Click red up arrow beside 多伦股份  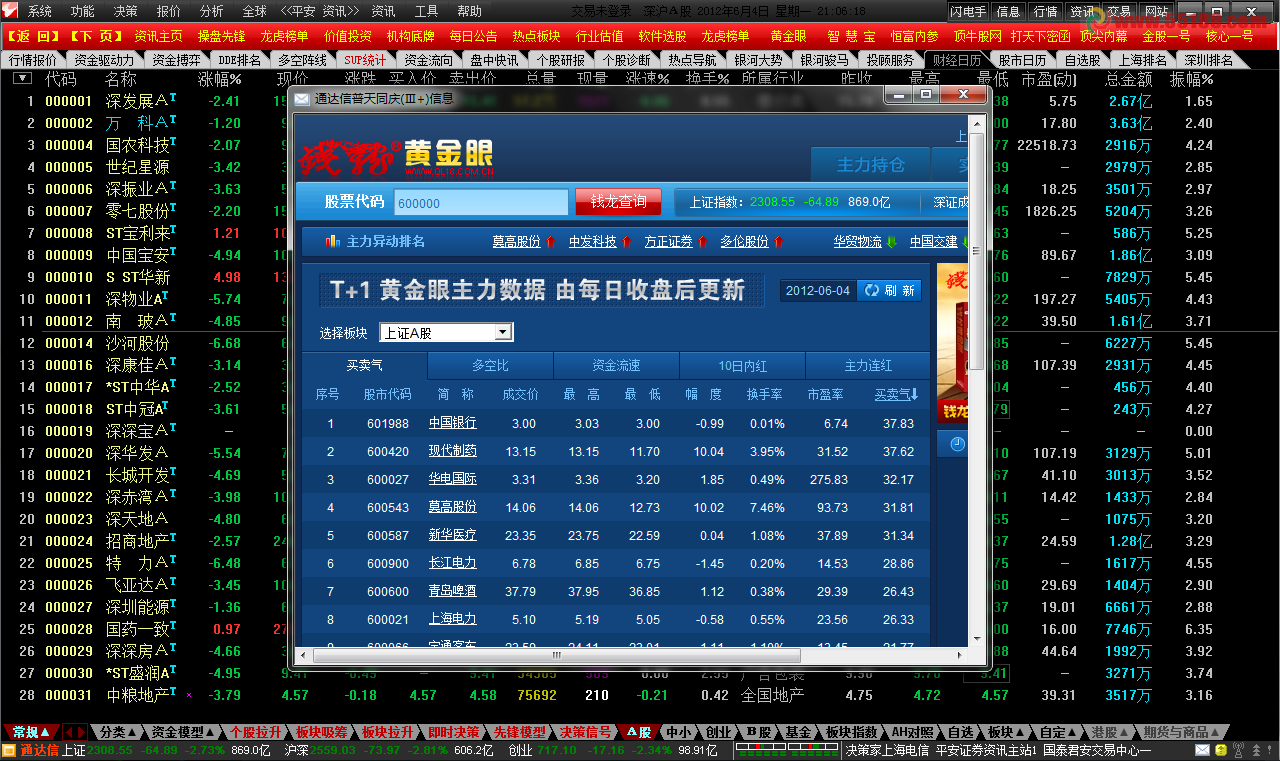(x=778, y=242)
